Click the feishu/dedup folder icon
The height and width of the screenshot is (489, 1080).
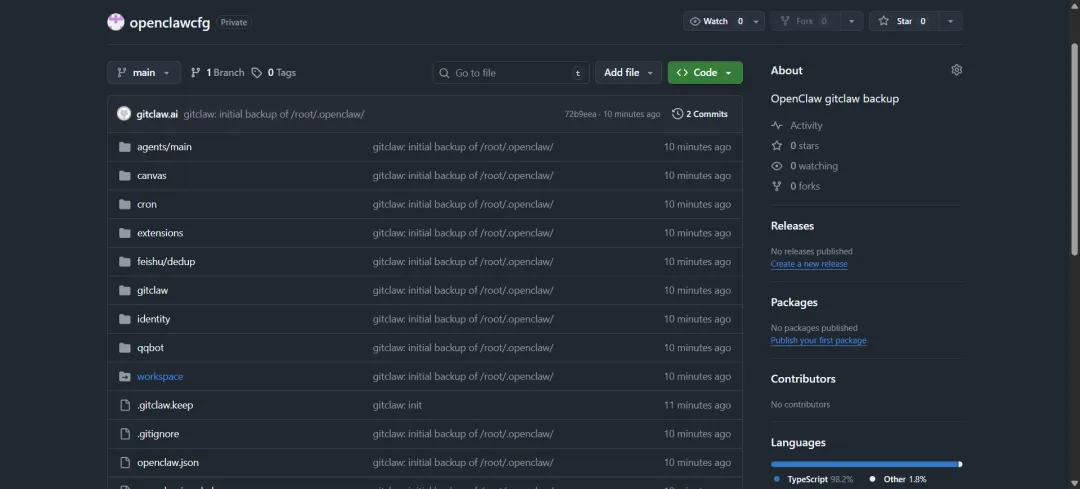(x=125, y=262)
